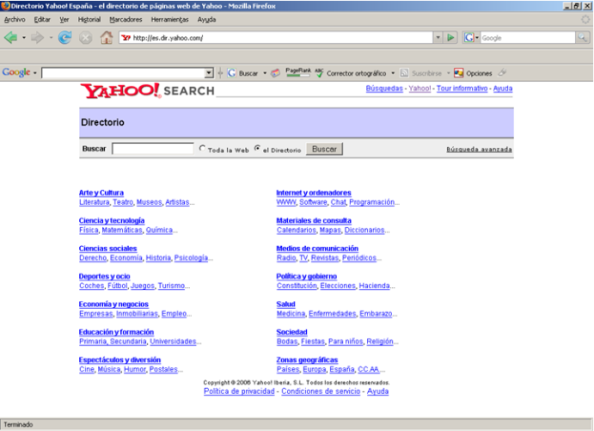Click the Yahoo favicon in the address bar

[x=126, y=38]
